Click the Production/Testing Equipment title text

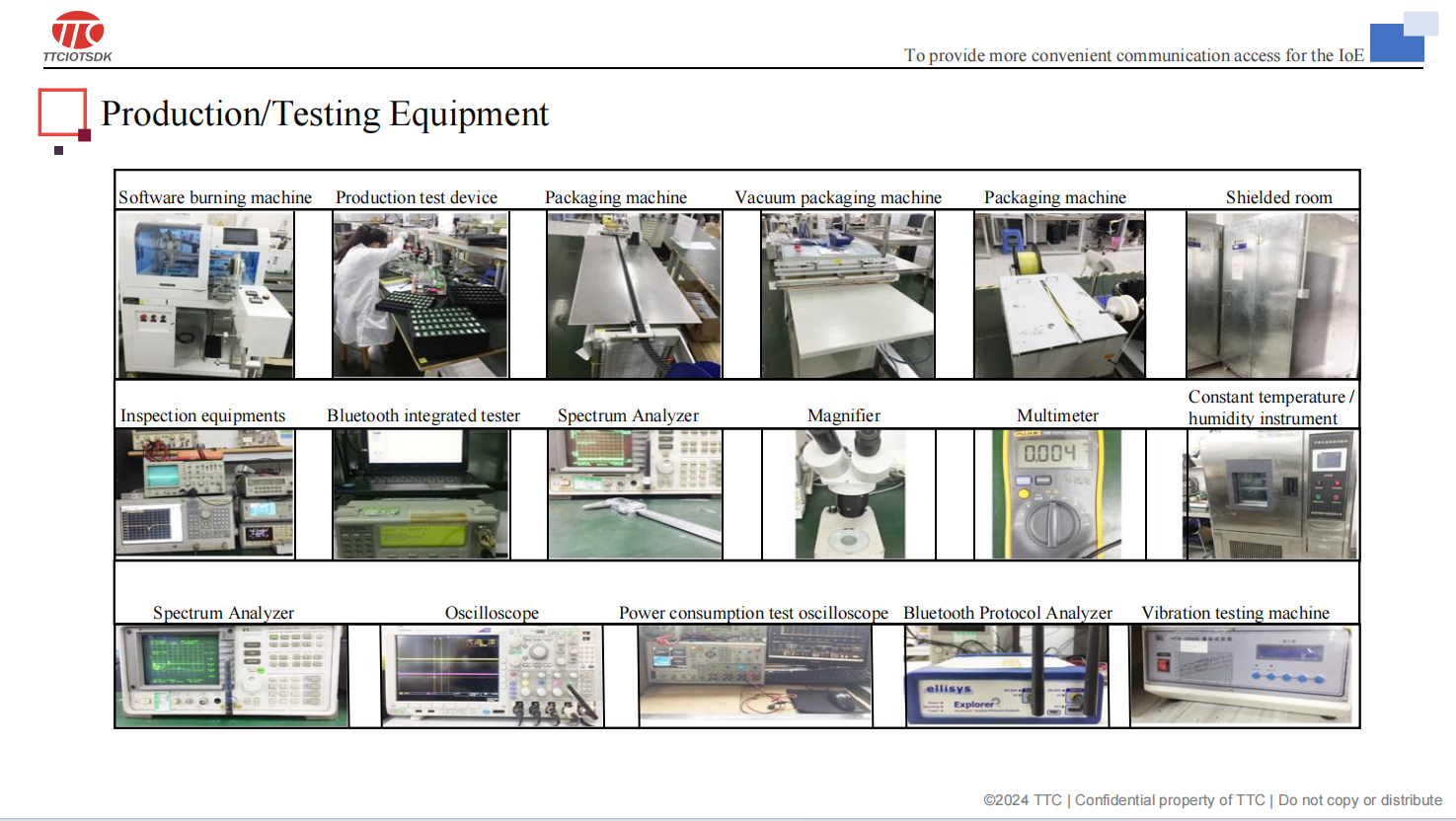pyautogui.click(x=325, y=114)
